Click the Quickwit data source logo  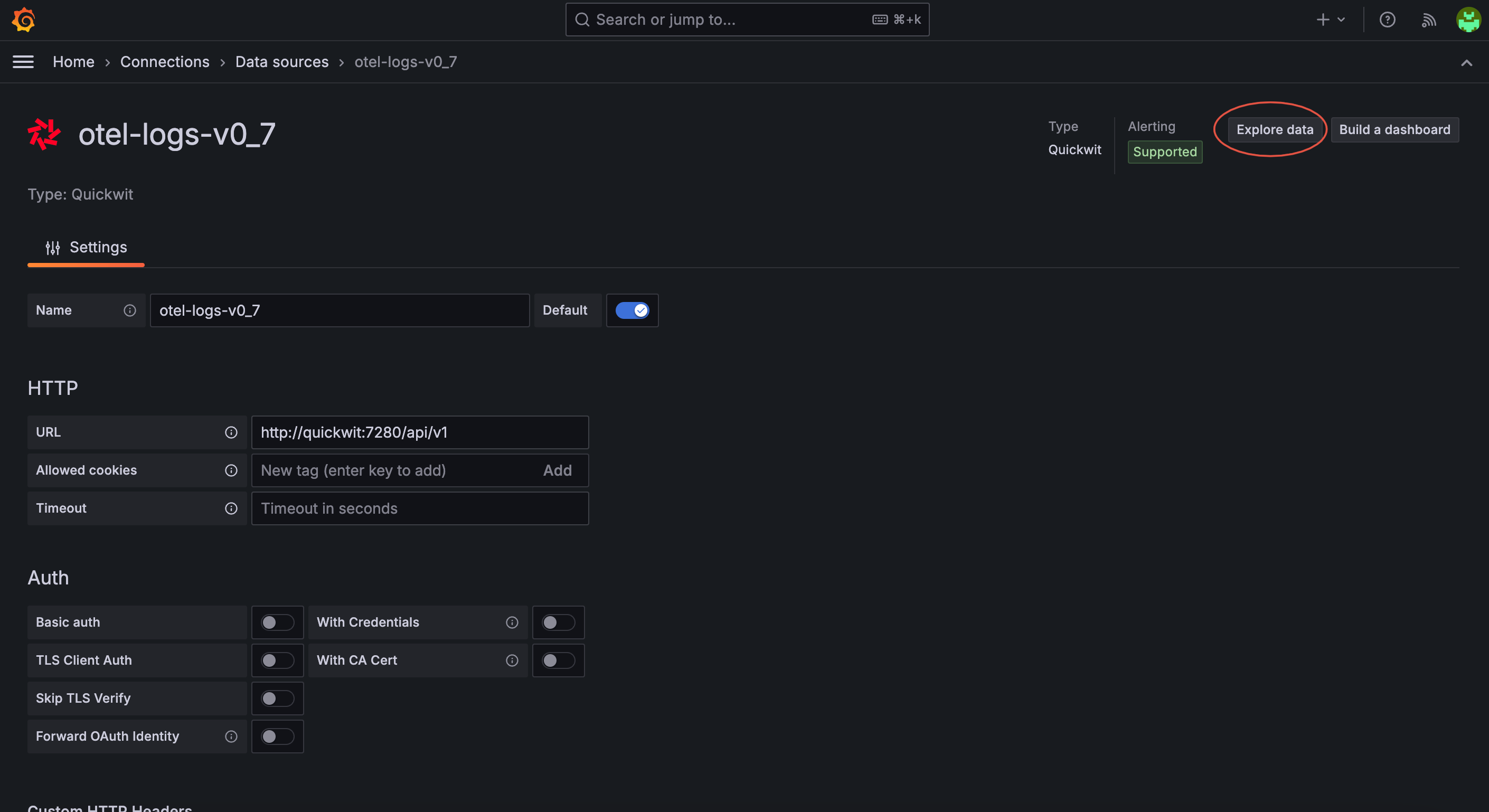[x=44, y=134]
